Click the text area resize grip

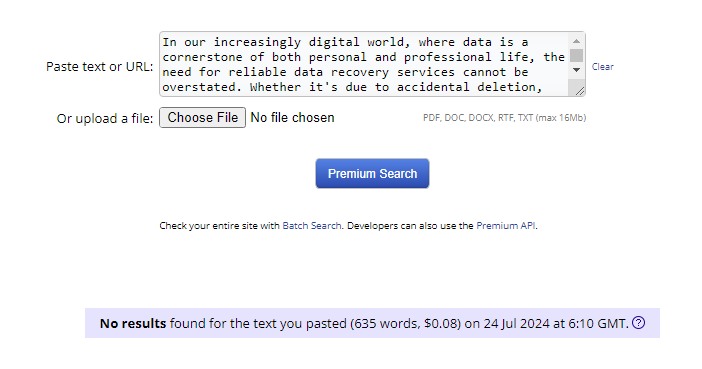tap(579, 91)
